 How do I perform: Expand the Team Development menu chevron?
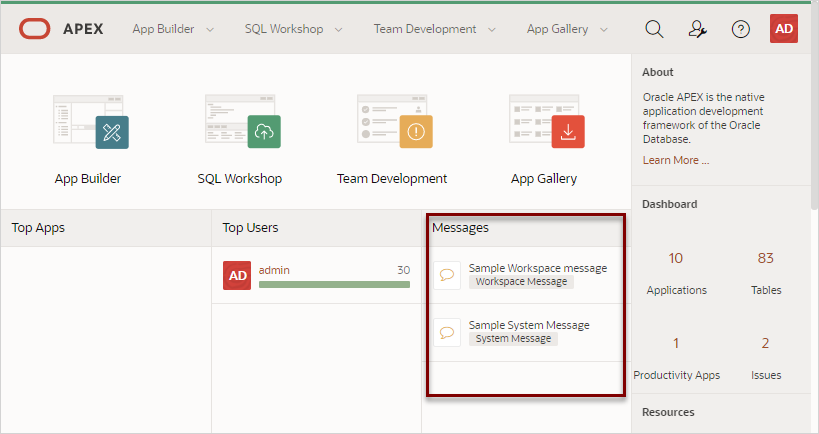[x=492, y=30]
